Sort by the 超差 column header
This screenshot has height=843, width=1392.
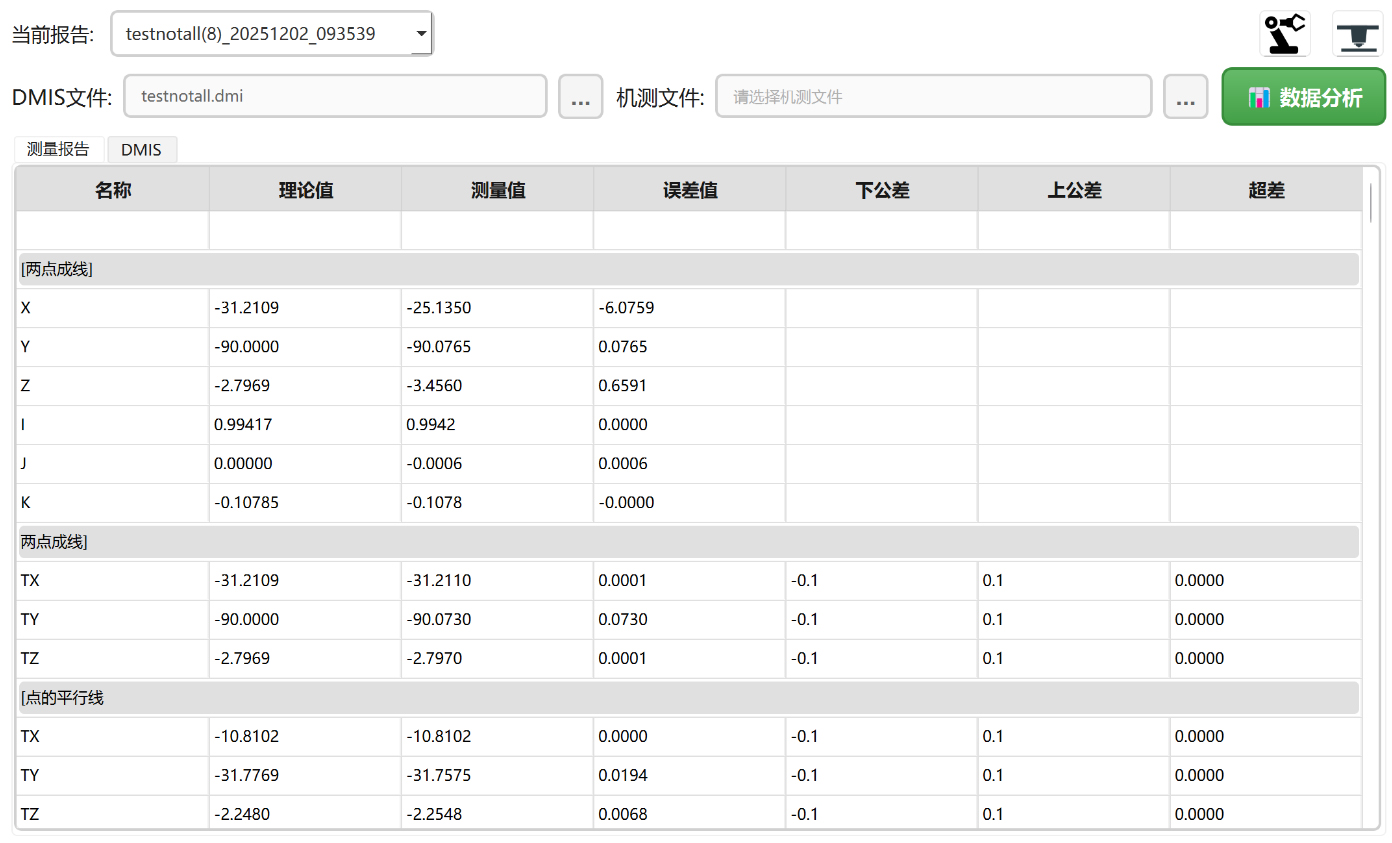tap(1266, 190)
